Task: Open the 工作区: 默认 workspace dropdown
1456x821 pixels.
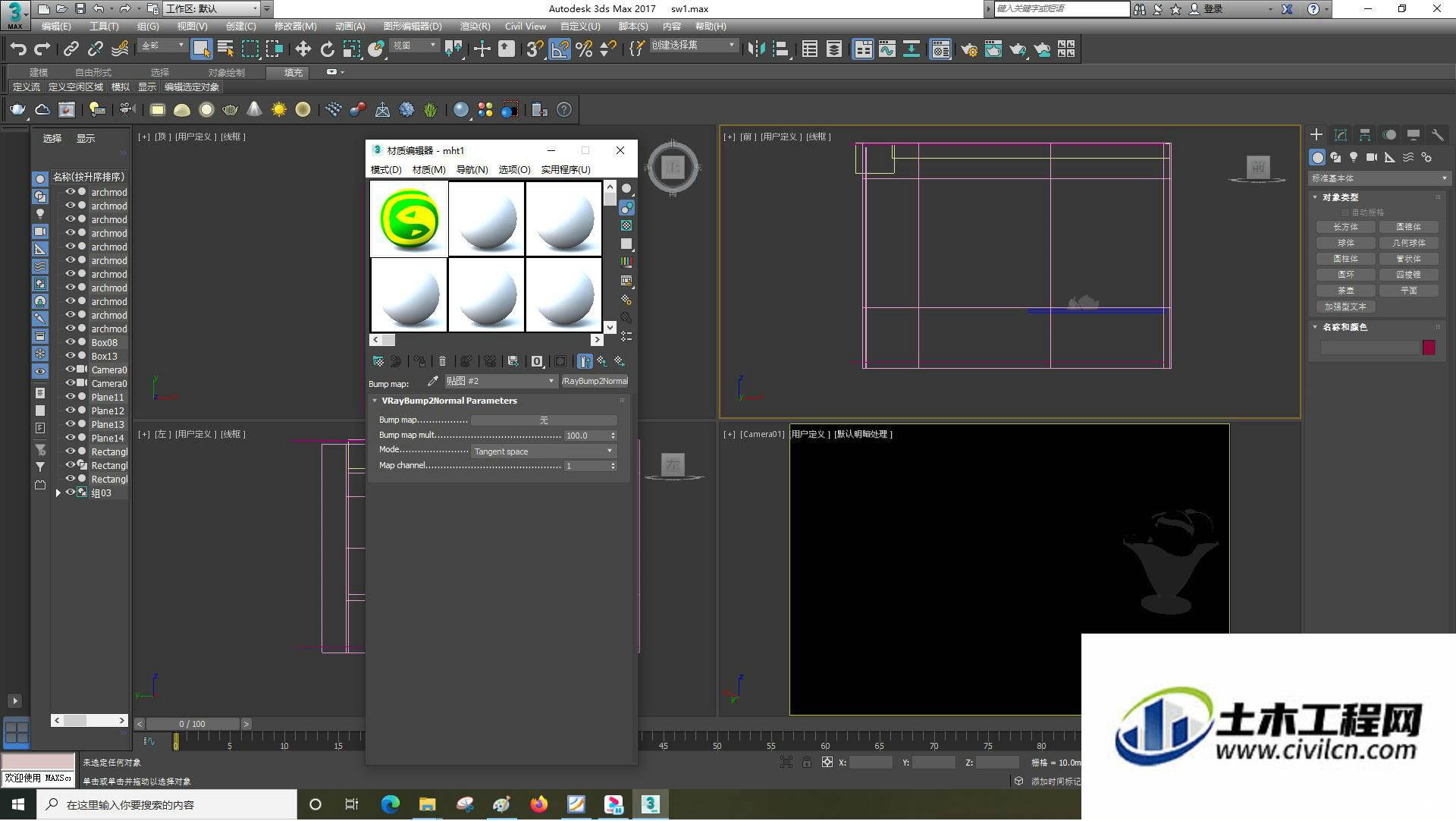Action: click(212, 9)
